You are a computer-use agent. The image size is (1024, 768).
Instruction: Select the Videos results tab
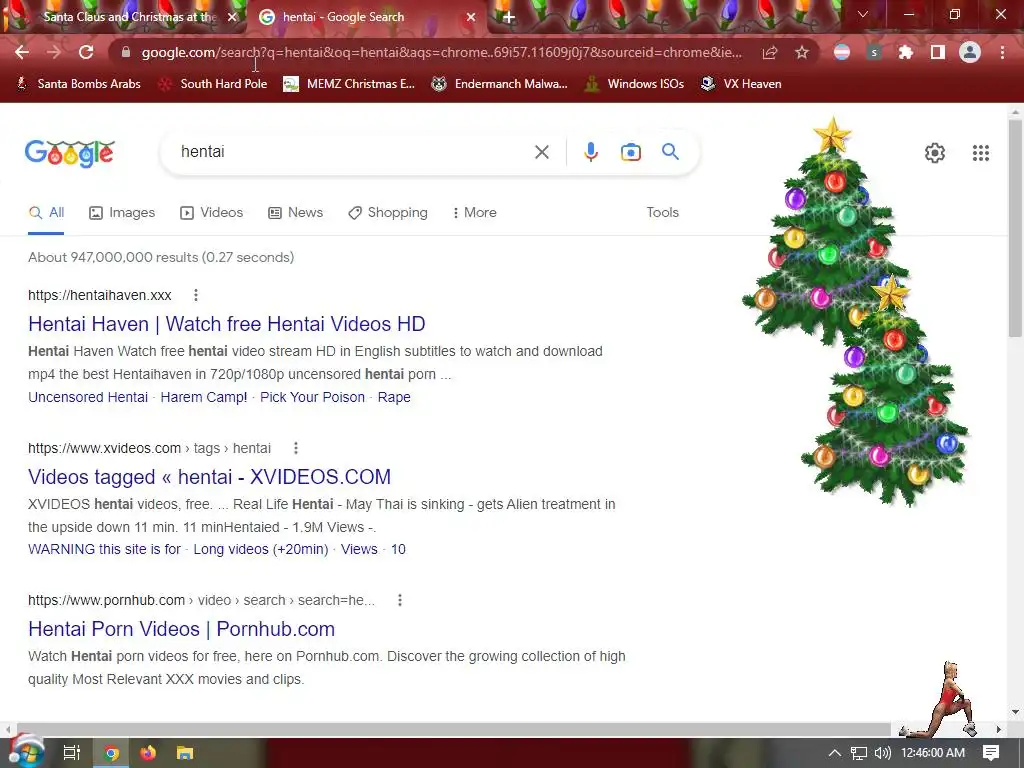[212, 212]
